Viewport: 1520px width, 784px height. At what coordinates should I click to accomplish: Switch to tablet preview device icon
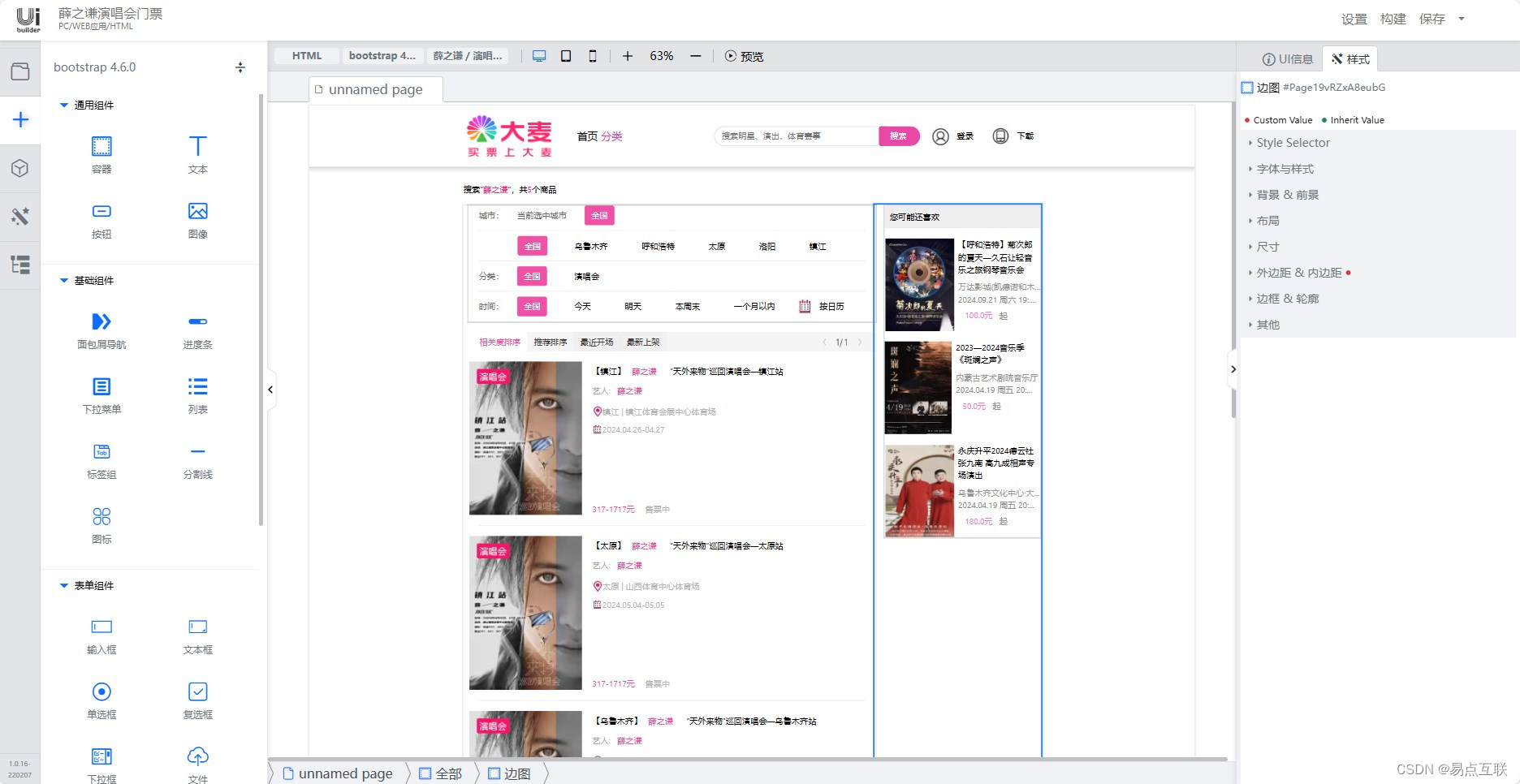tap(566, 56)
